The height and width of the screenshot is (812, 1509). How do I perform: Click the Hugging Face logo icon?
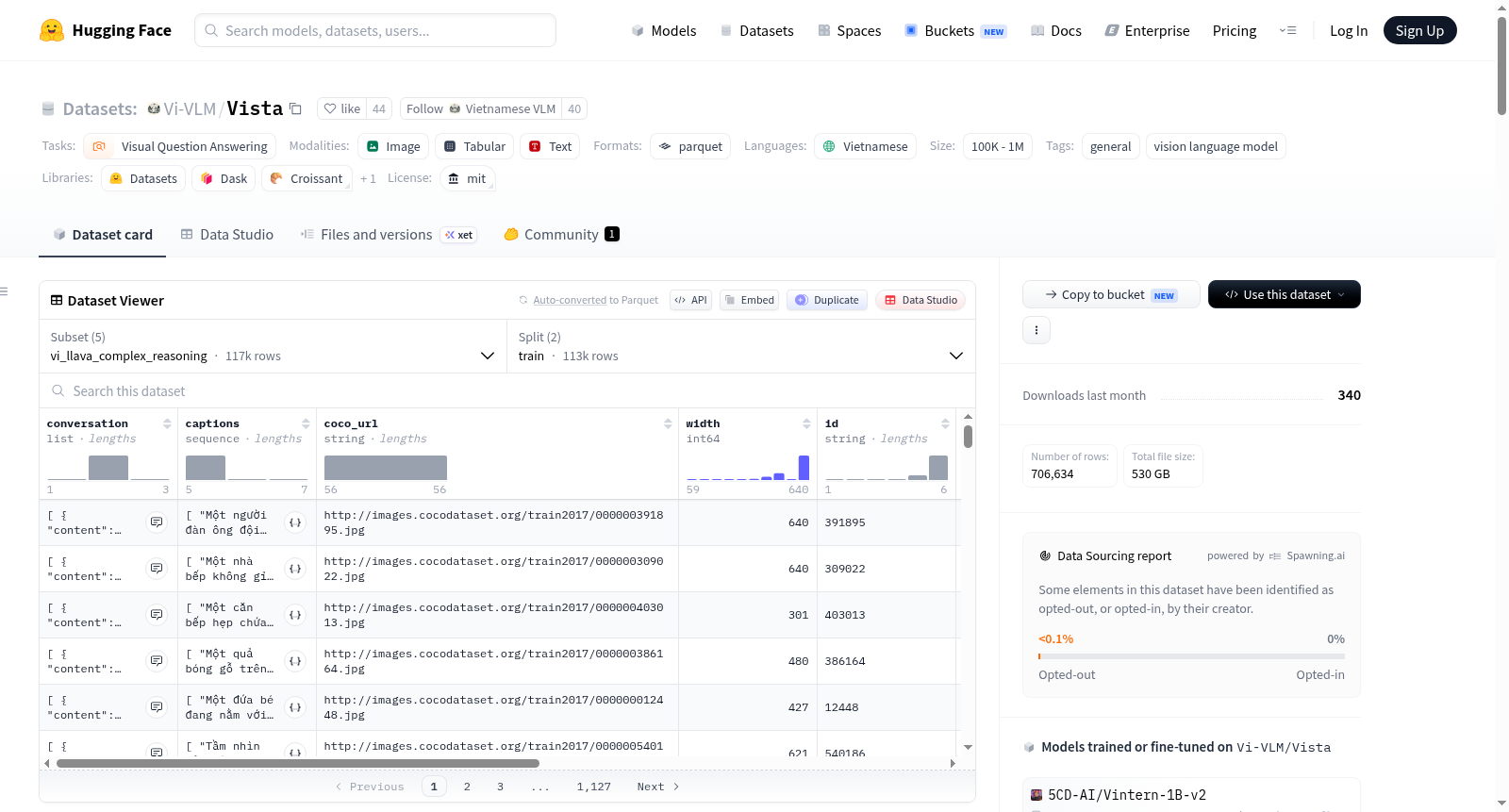point(52,30)
